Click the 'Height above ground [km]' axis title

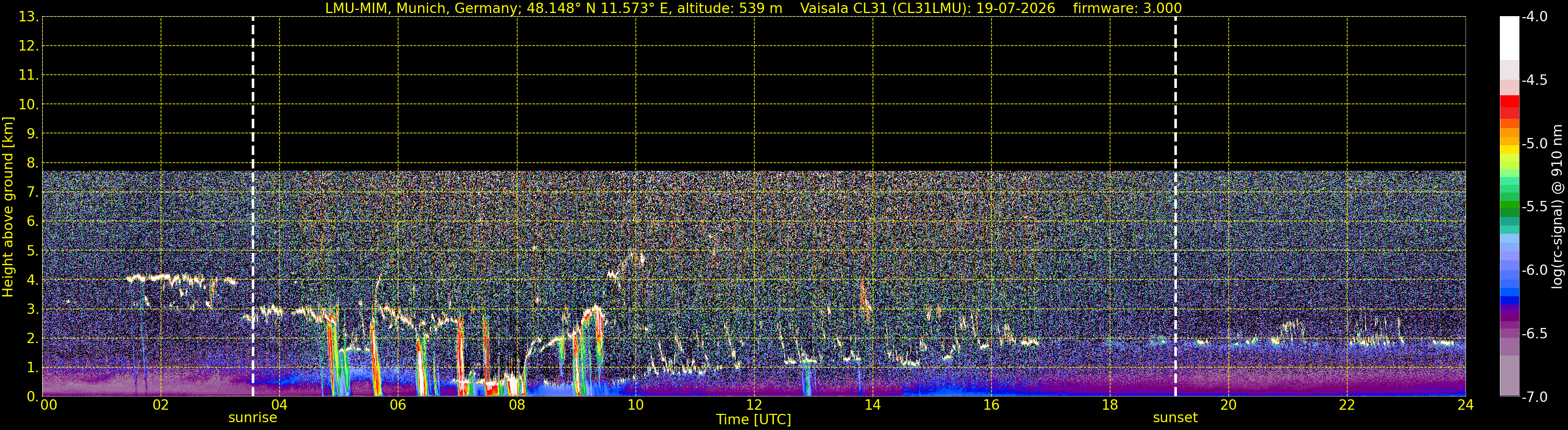click(8, 207)
